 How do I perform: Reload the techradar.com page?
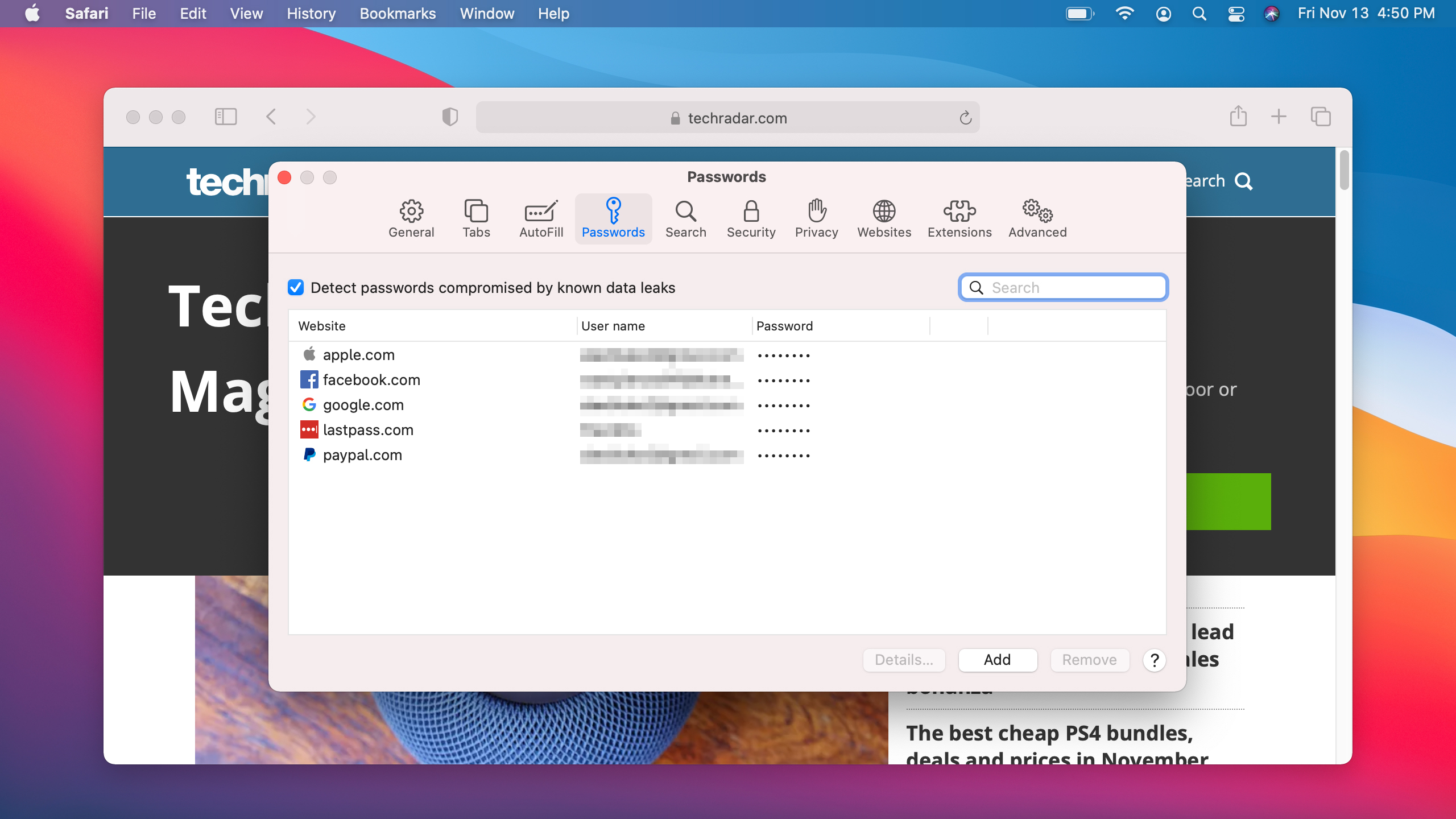click(x=965, y=118)
